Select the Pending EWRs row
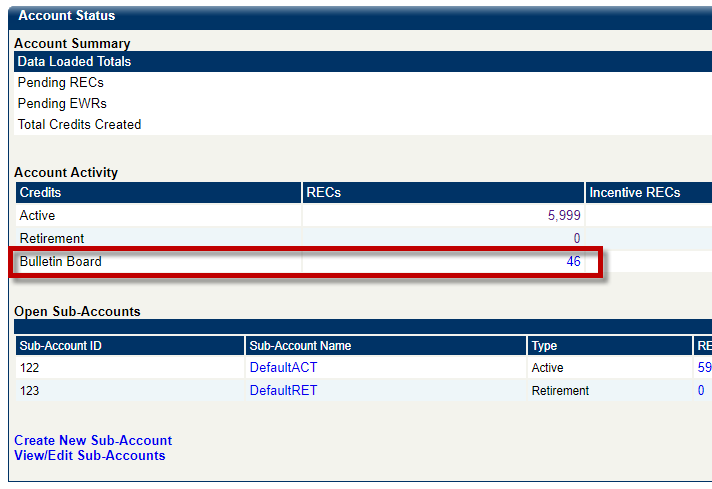The width and height of the screenshot is (712, 489). (62, 104)
